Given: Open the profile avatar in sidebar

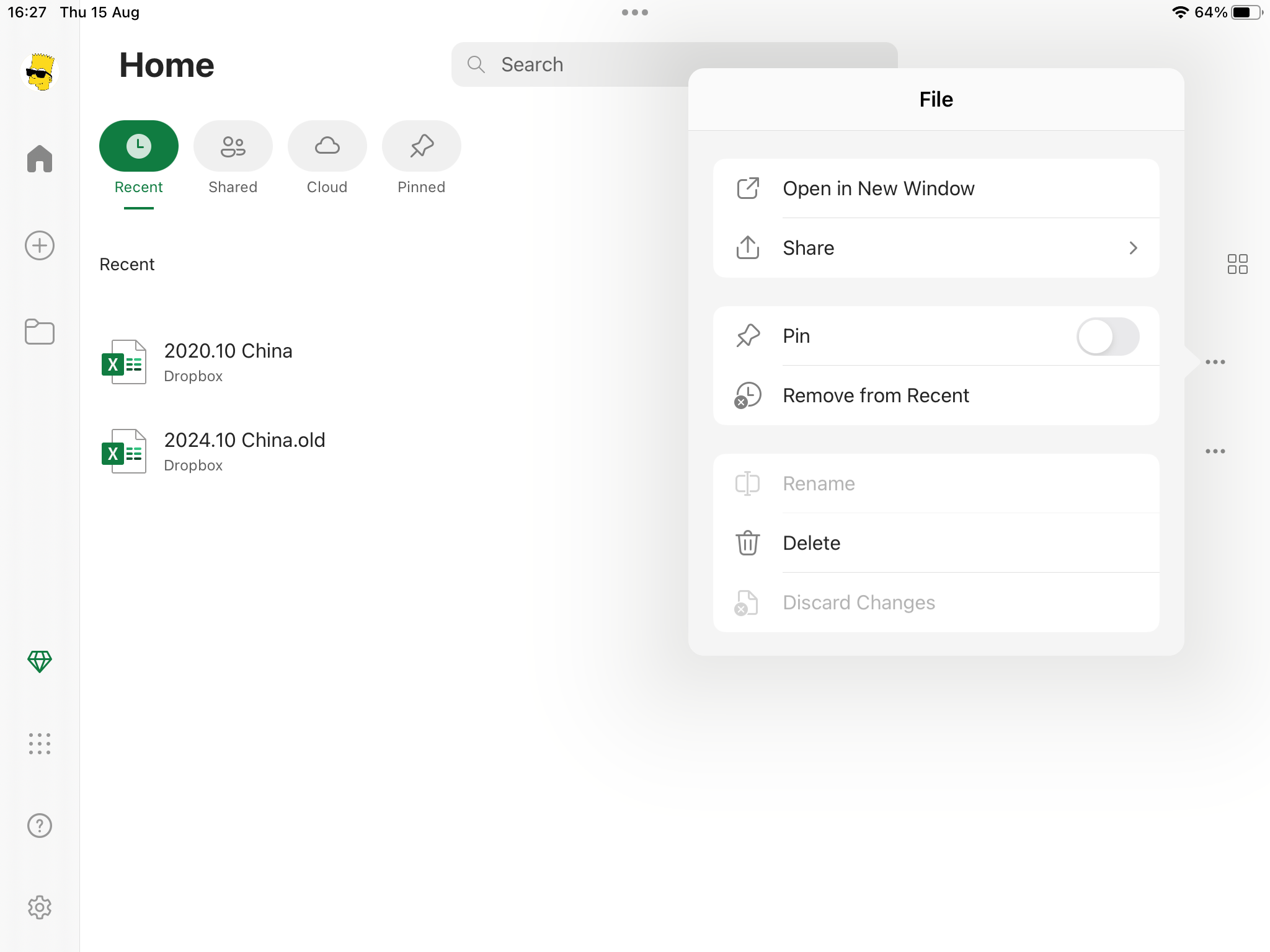Looking at the screenshot, I should coord(40,72).
